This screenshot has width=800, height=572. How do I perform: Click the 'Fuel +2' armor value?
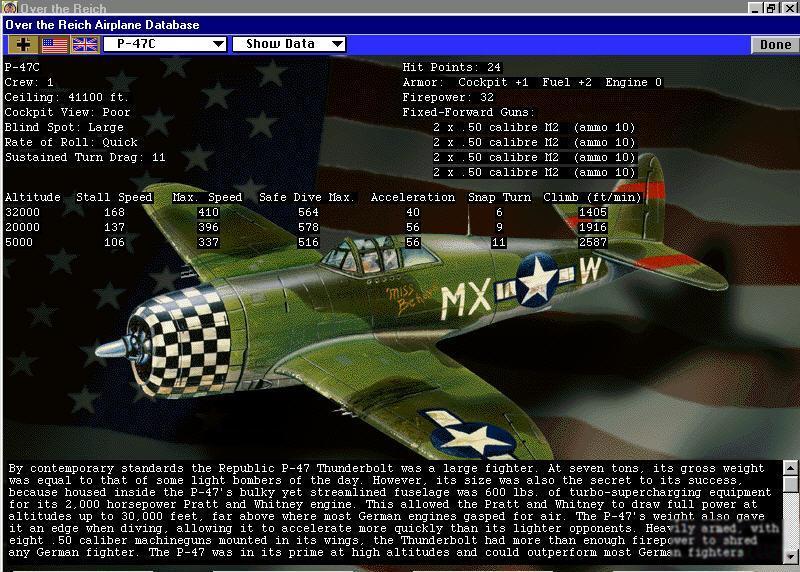pos(567,82)
